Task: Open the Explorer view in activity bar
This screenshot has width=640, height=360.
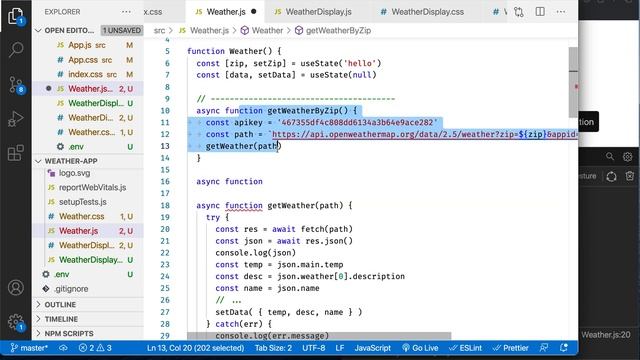Action: (x=16, y=17)
